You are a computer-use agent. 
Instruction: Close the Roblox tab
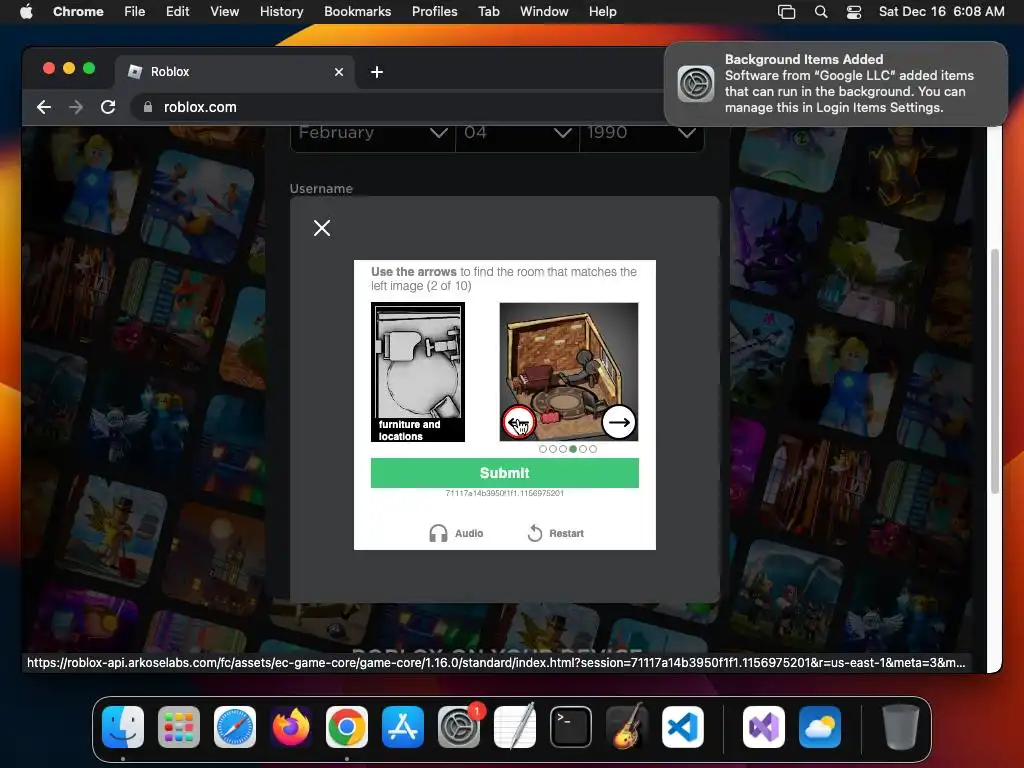pos(339,72)
